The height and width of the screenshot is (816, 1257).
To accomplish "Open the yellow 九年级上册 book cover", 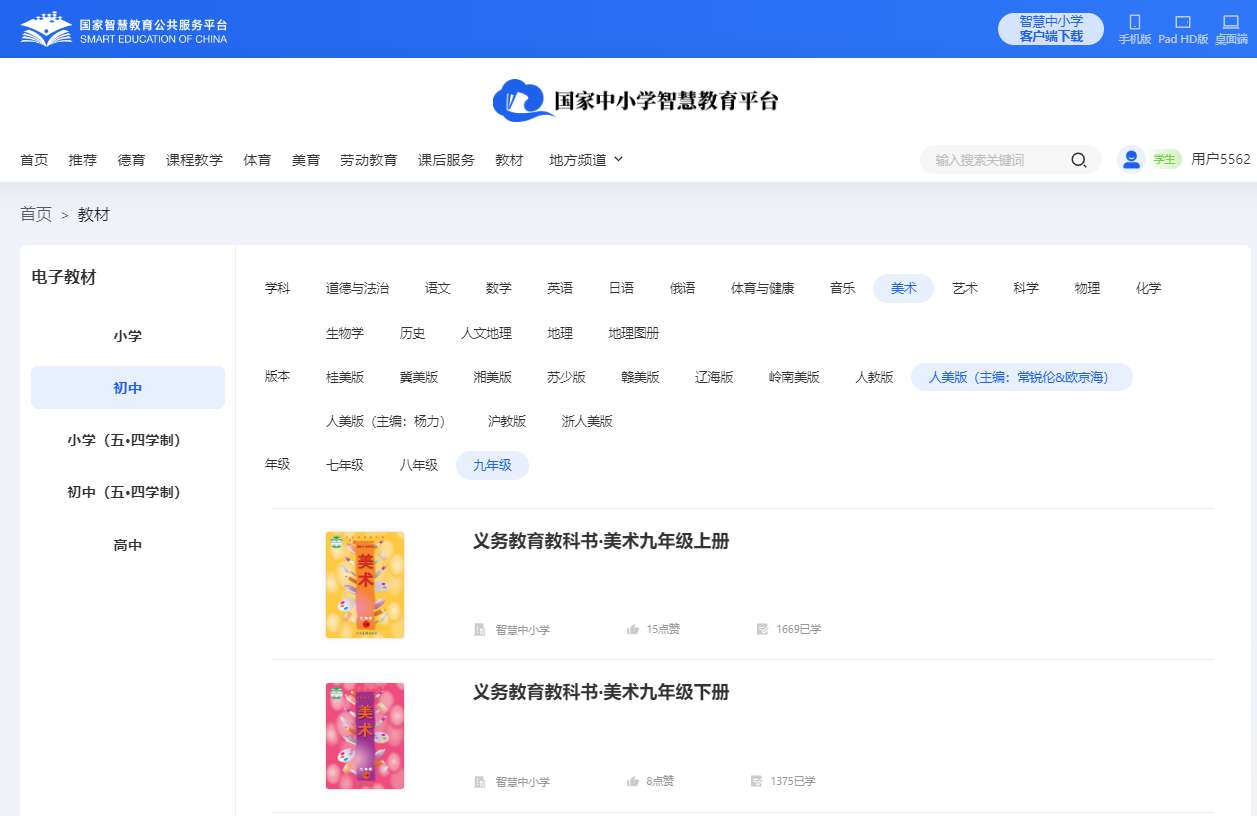I will pyautogui.click(x=365, y=585).
